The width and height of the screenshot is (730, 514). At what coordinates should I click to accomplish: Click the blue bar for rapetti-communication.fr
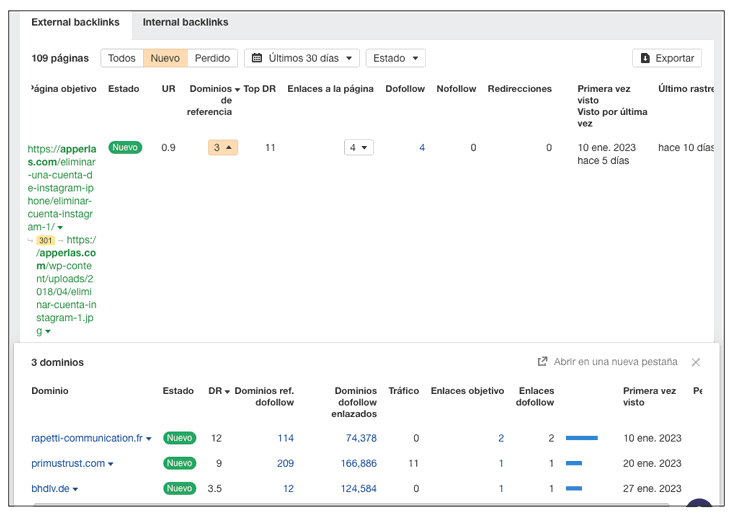(x=581, y=438)
